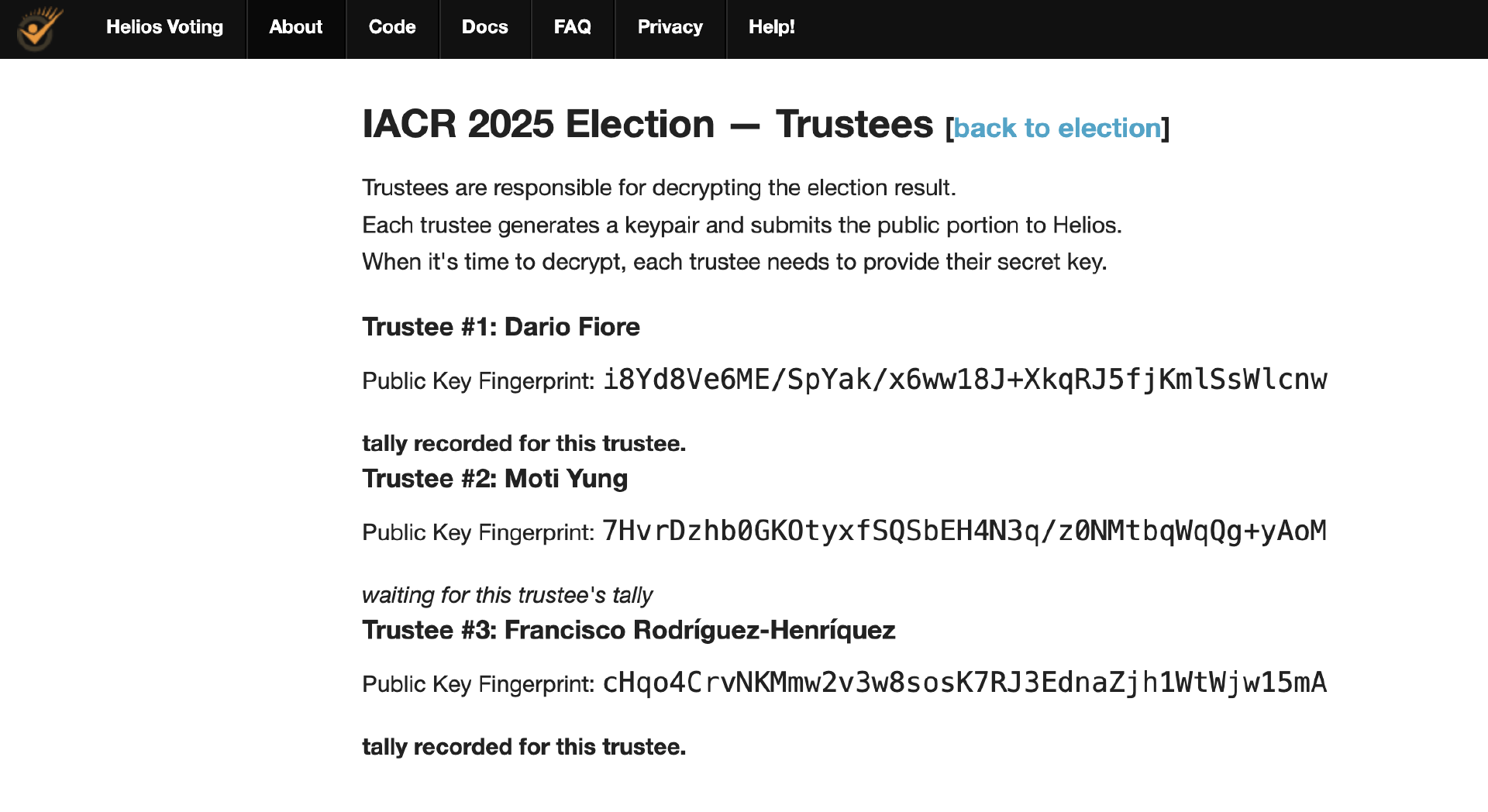Click the 'waiting for this trustee's tally' text
This screenshot has width=1488, height=812.
507,595
